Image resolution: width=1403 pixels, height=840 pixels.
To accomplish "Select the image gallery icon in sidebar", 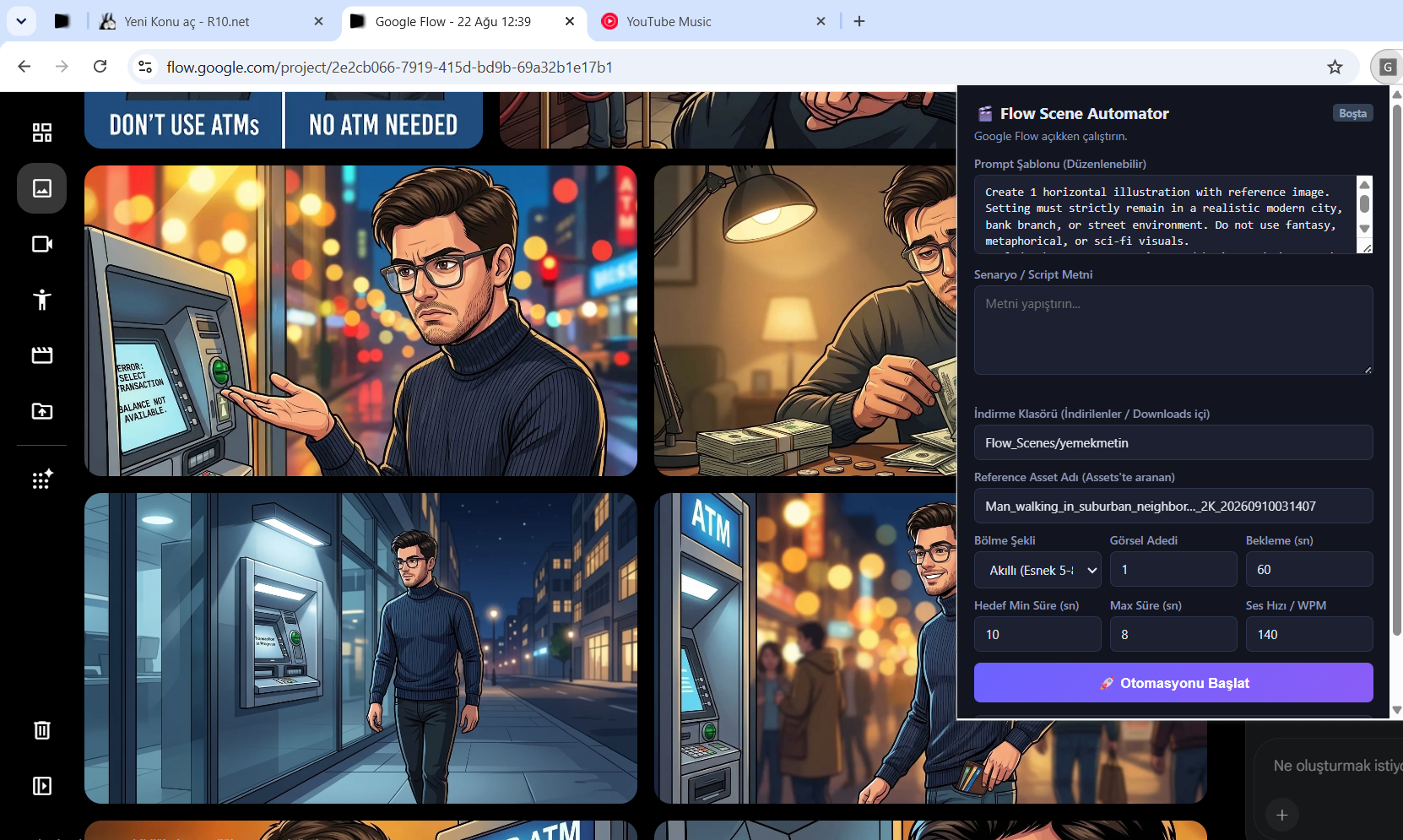I will [41, 187].
